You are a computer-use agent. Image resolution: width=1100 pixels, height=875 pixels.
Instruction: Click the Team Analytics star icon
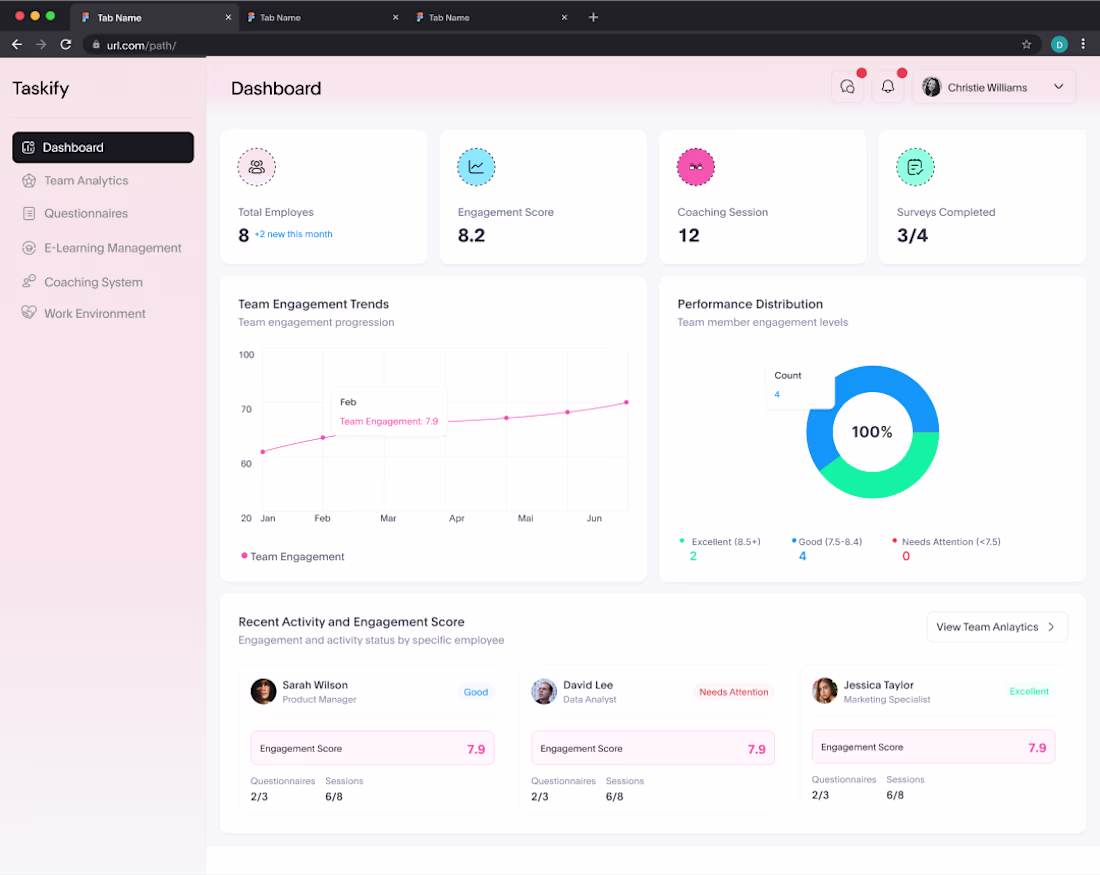click(29, 180)
